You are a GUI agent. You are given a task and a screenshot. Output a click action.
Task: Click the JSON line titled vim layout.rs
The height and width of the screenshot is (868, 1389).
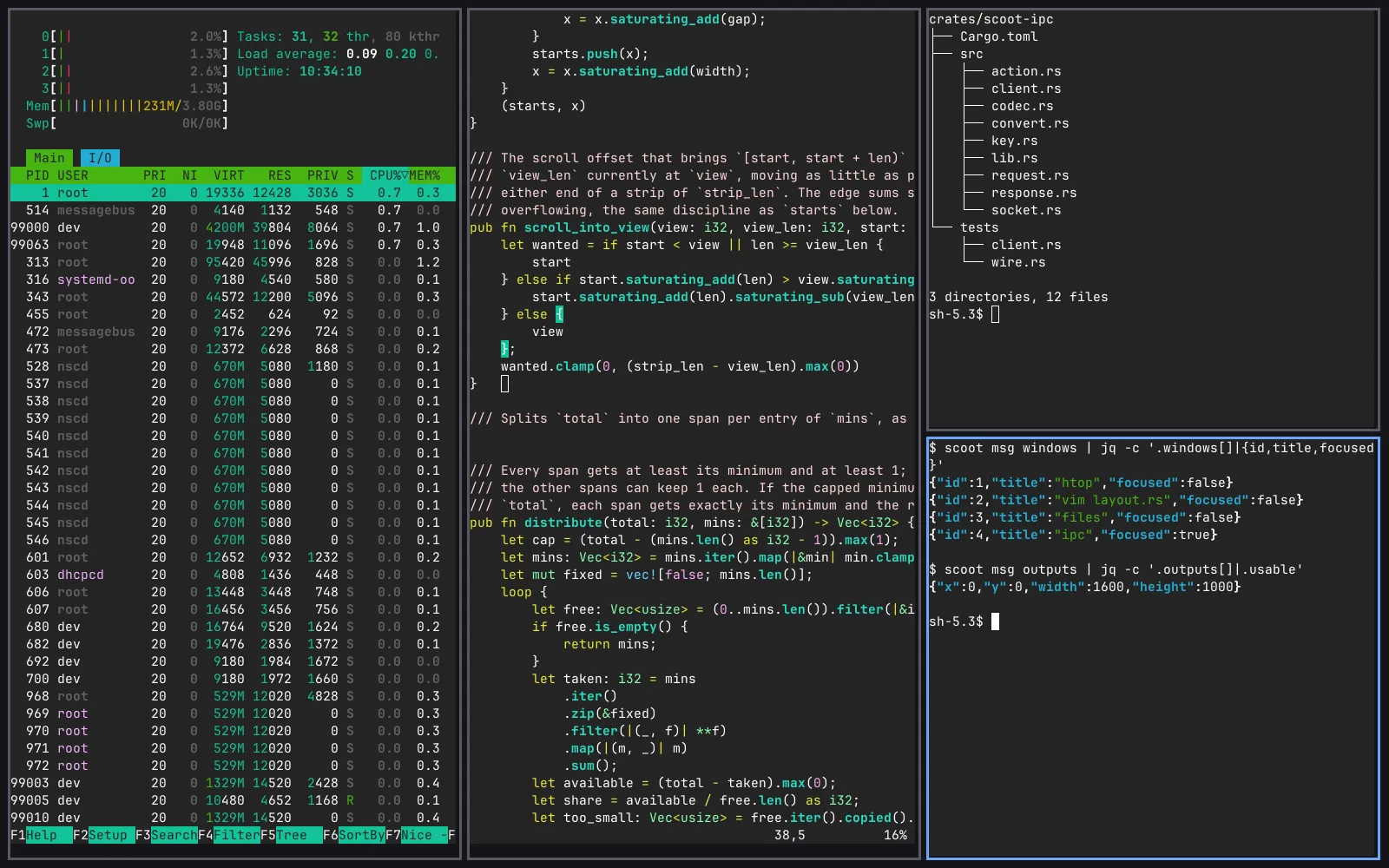(x=1116, y=500)
